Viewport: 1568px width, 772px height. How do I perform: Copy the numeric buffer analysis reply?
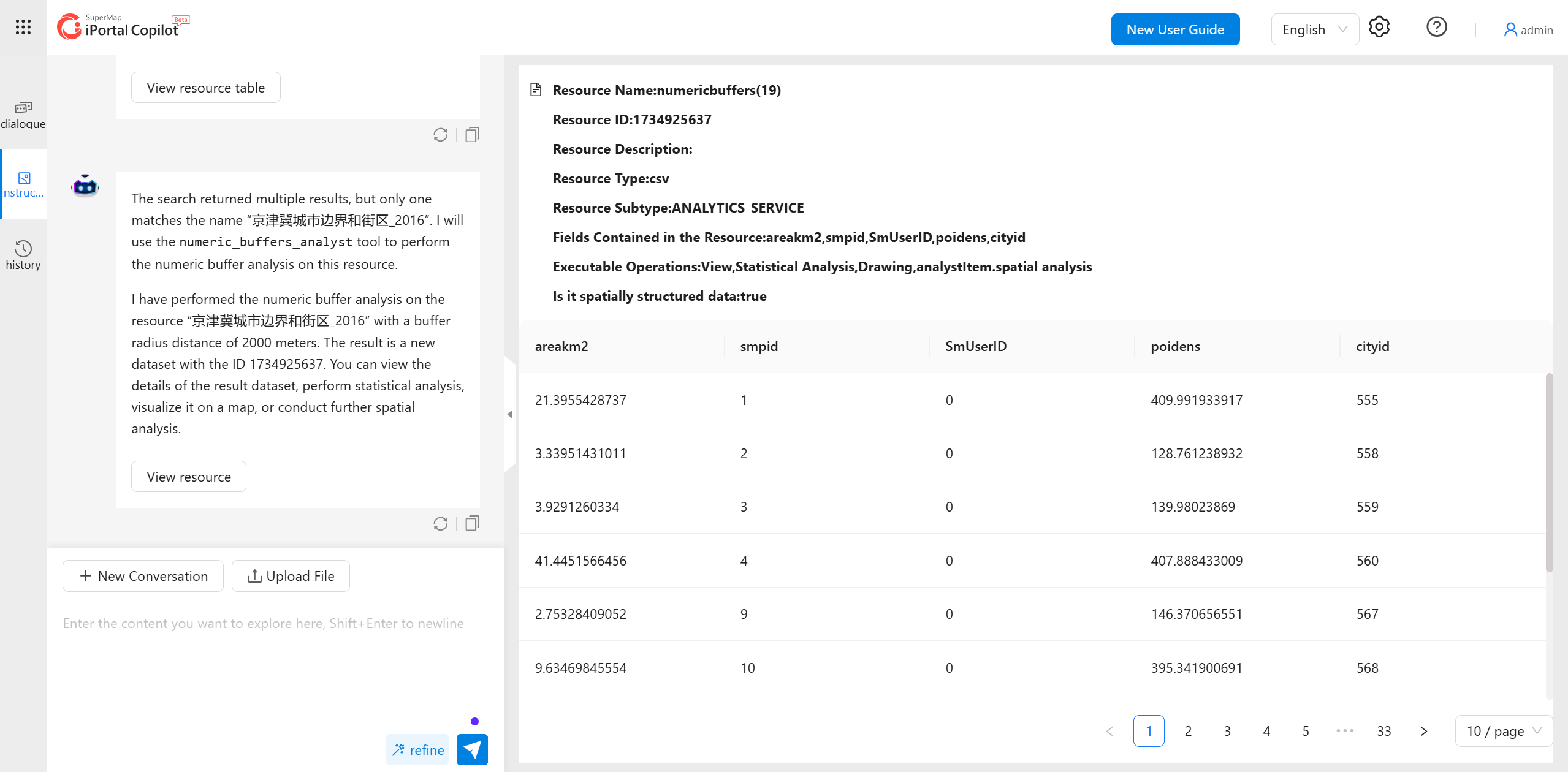click(472, 523)
